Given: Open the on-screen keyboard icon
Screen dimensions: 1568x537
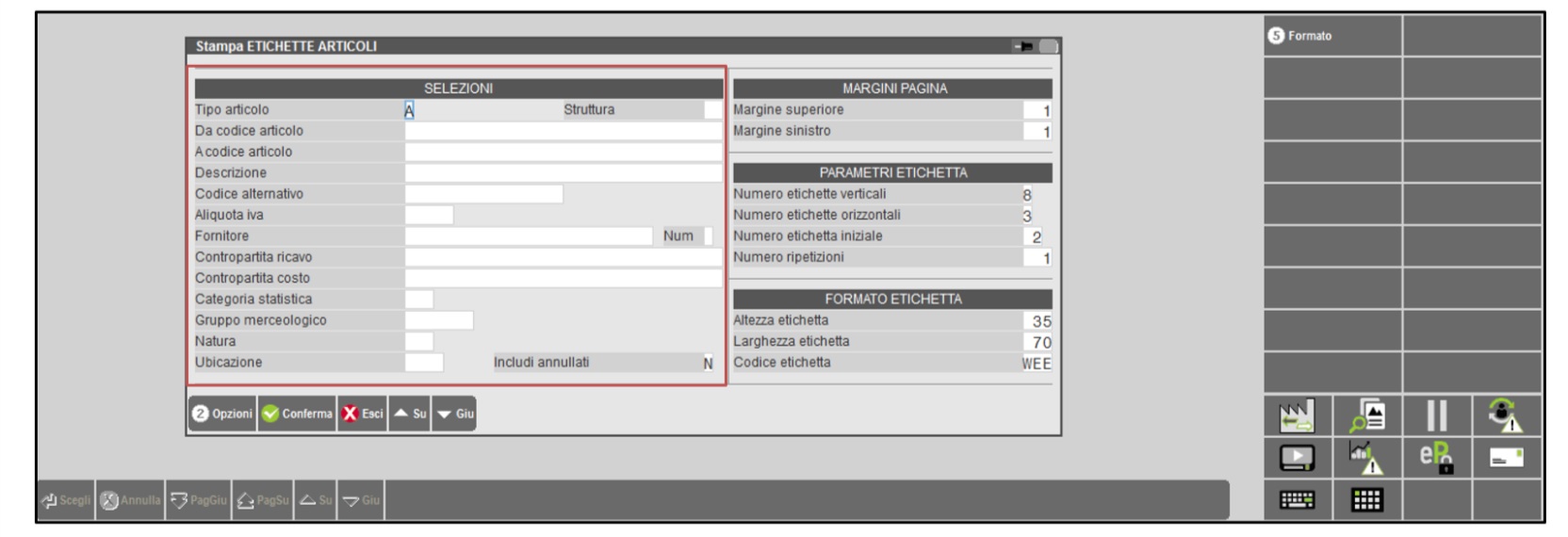Looking at the screenshot, I should 1297,500.
